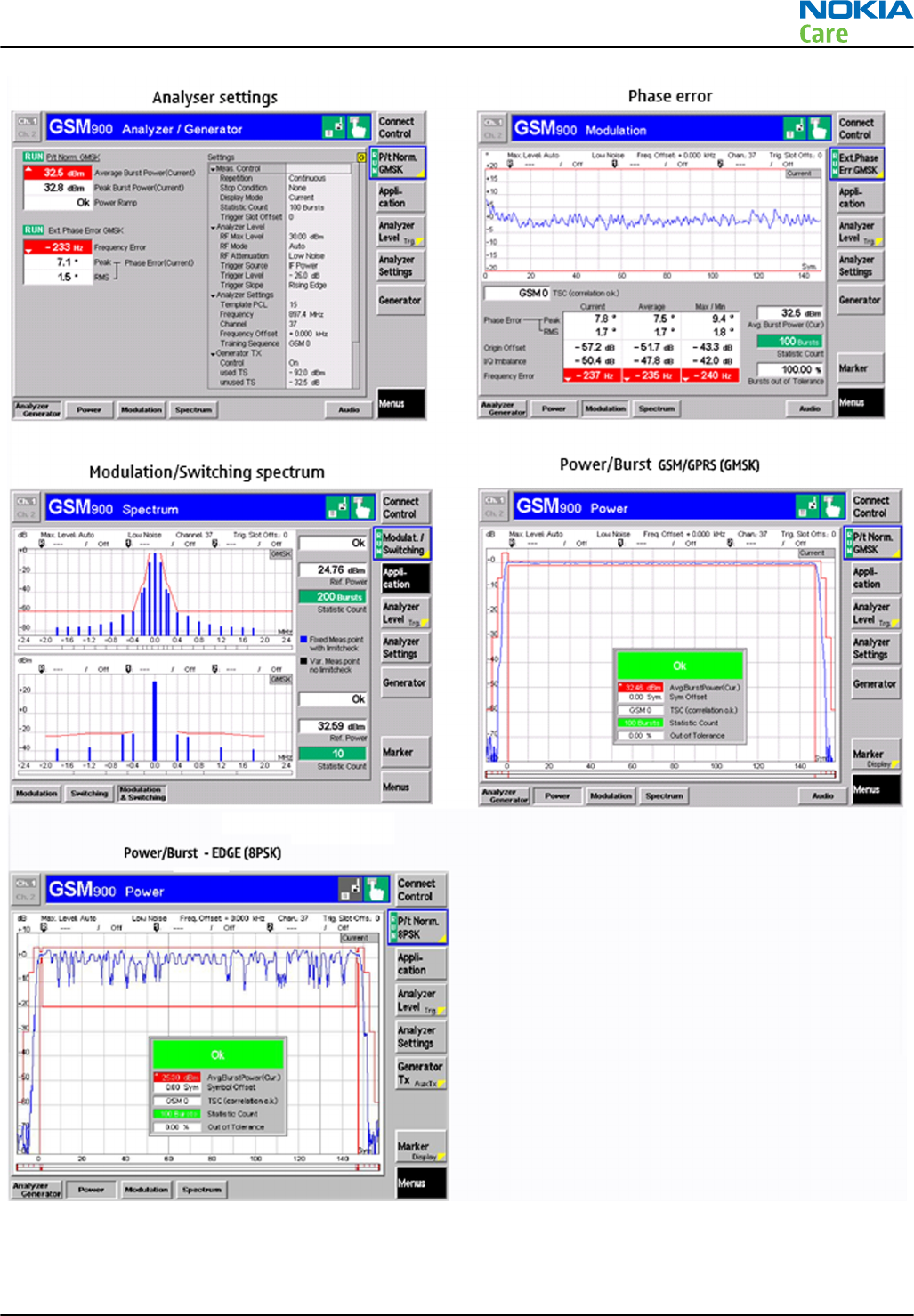Toggle P/t Norm. 8PSK softkey in EDGE Power window
The height and width of the screenshot is (1316, 914).
tap(417, 927)
